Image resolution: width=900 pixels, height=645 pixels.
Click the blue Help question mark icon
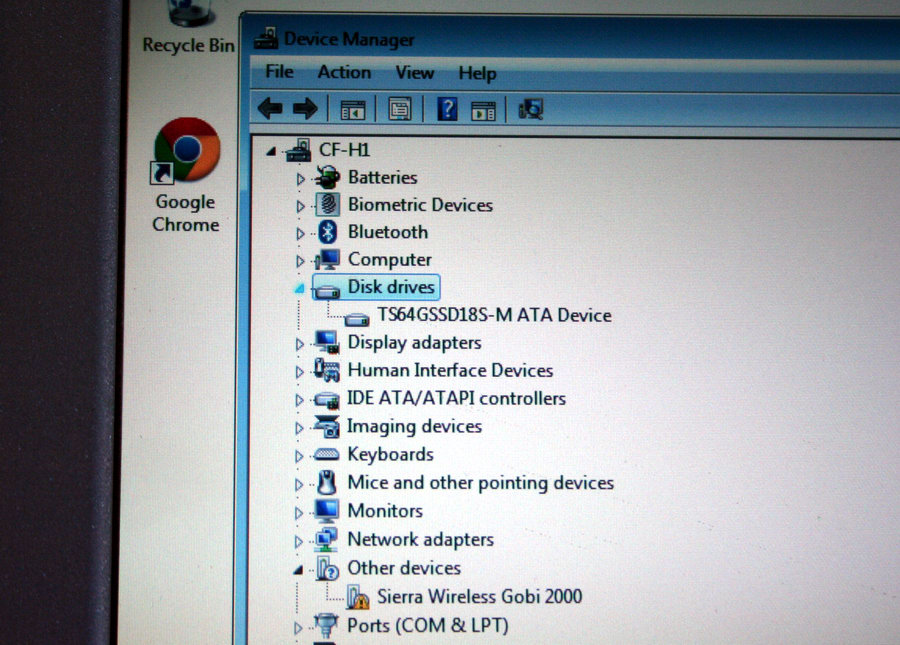pos(447,109)
